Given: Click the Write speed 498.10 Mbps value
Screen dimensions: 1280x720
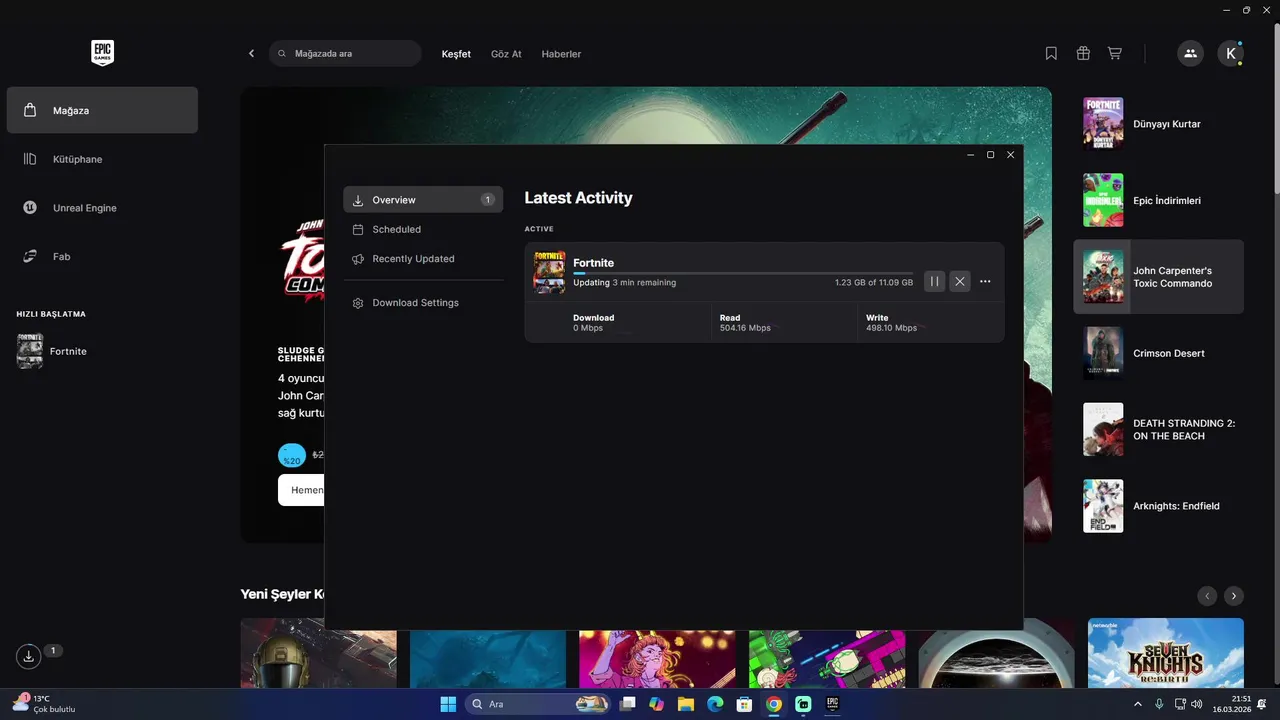Looking at the screenshot, I should [891, 328].
